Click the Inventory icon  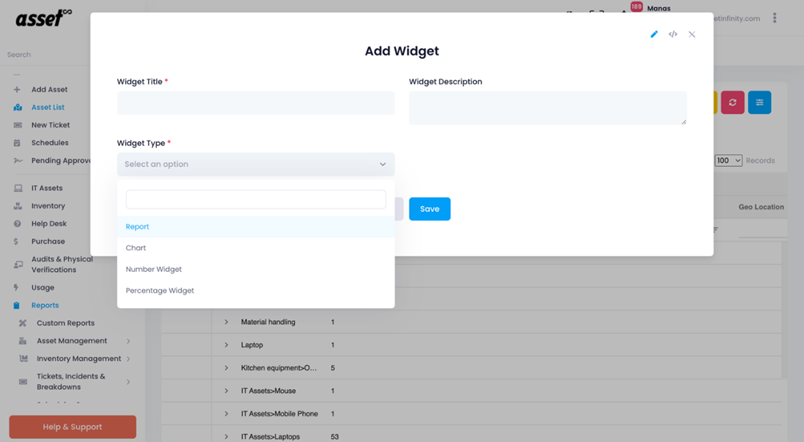(x=18, y=206)
